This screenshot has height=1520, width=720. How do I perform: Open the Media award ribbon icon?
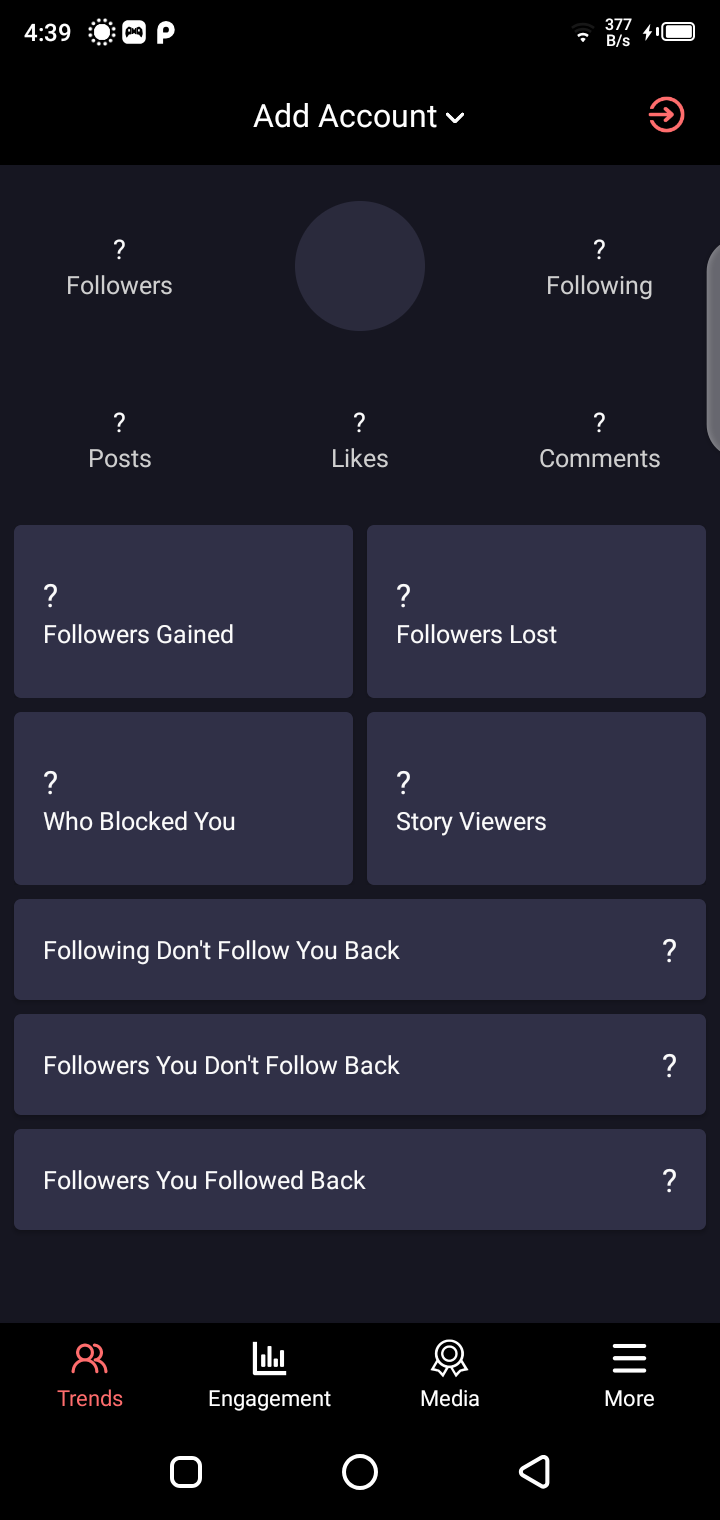[x=450, y=1359]
